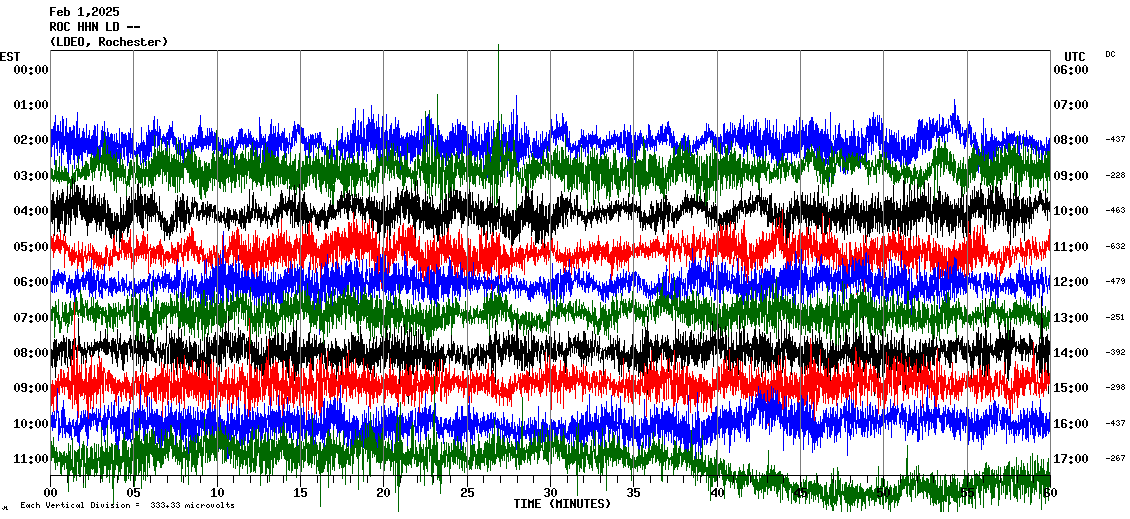Click the EST axis header
This screenshot has width=1130, height=519.
click(10, 56)
